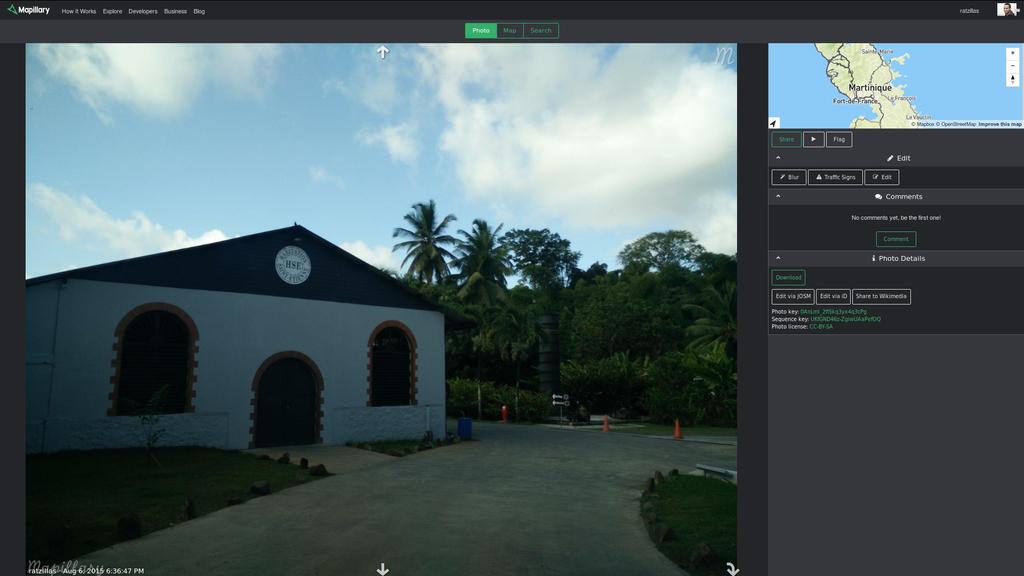Viewport: 1024px width, 576px height.
Task: Collapse the Edit section
Action: 778,157
